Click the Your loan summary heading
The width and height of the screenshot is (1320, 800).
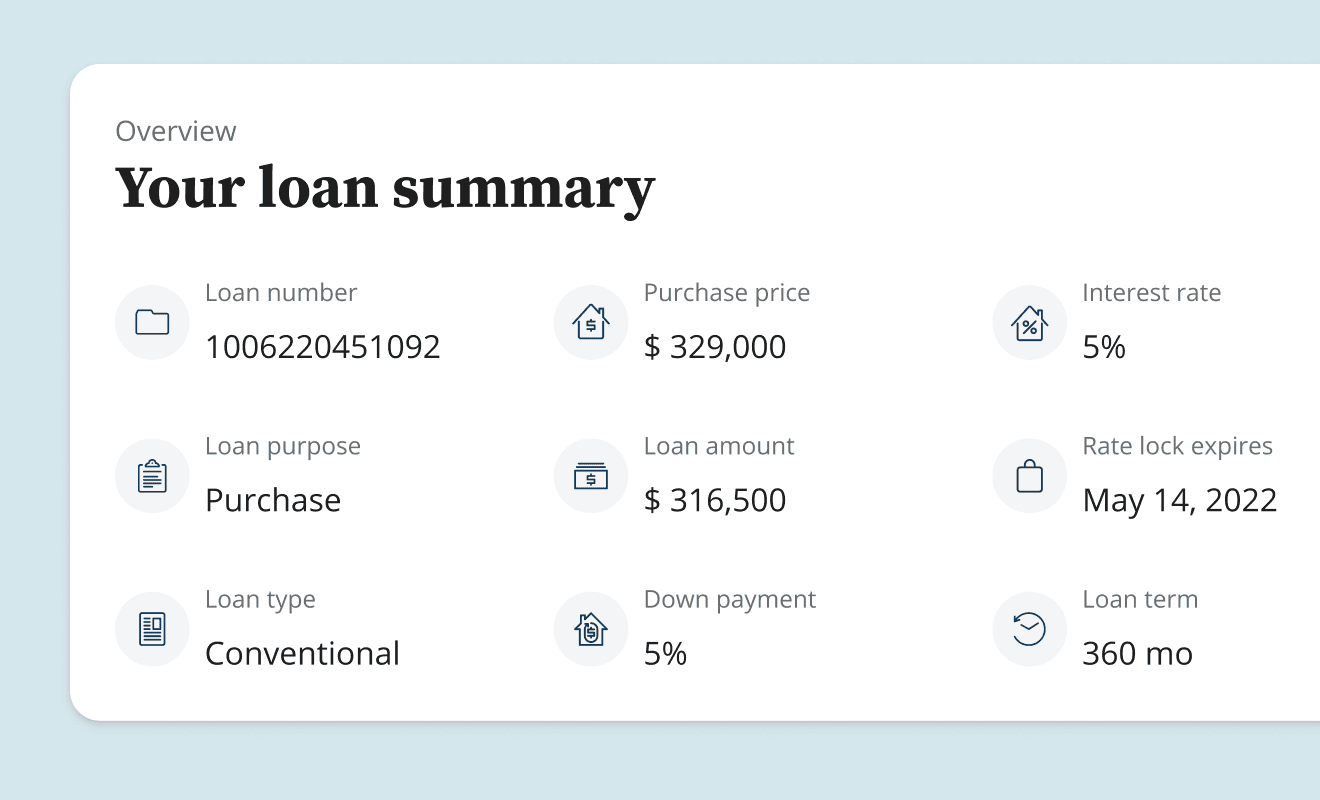[x=385, y=188]
